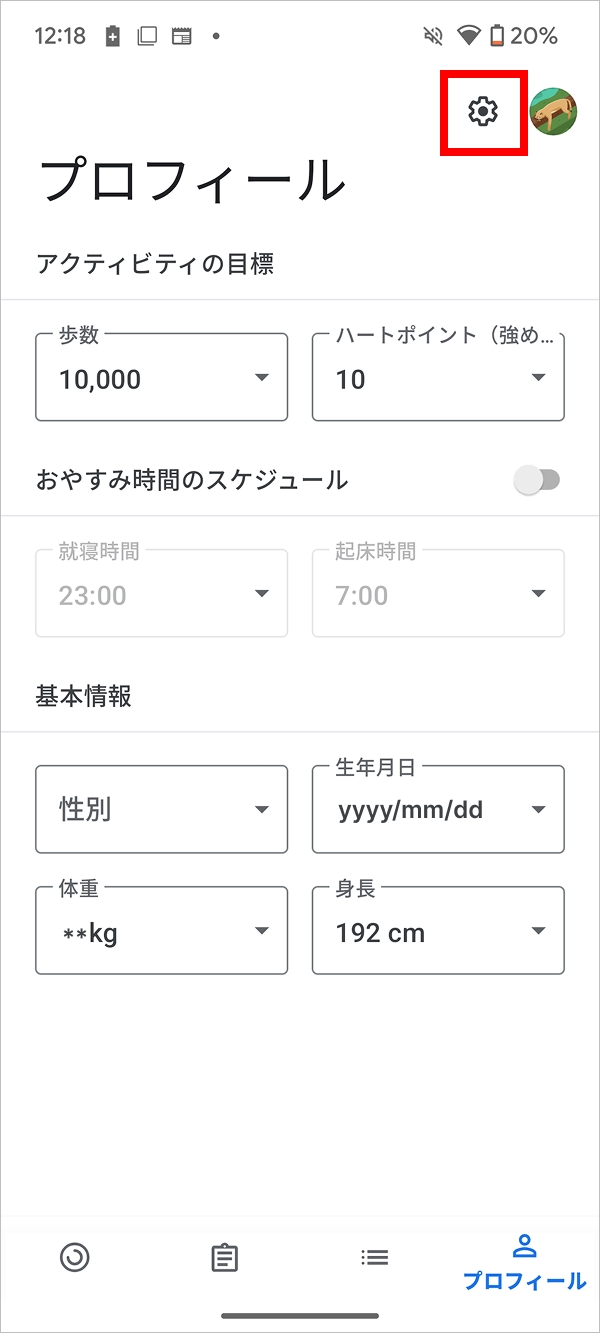The height and width of the screenshot is (1333, 600).
Task: Open the 生年月日 date selector
Action: click(438, 809)
